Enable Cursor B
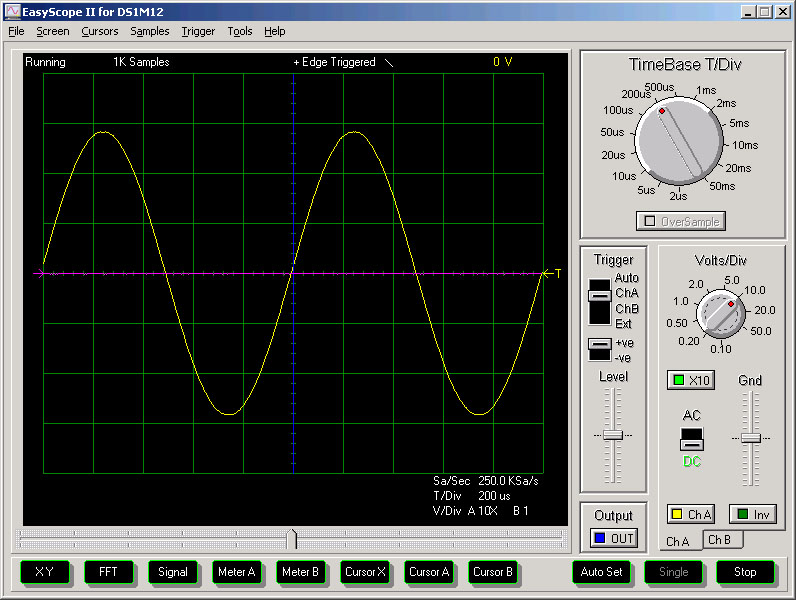This screenshot has height=600, width=796. 493,572
